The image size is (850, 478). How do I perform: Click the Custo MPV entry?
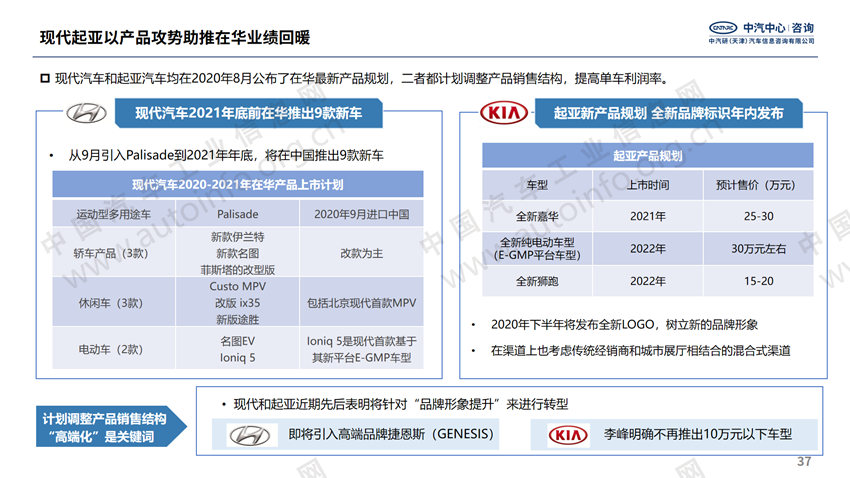[x=237, y=286]
